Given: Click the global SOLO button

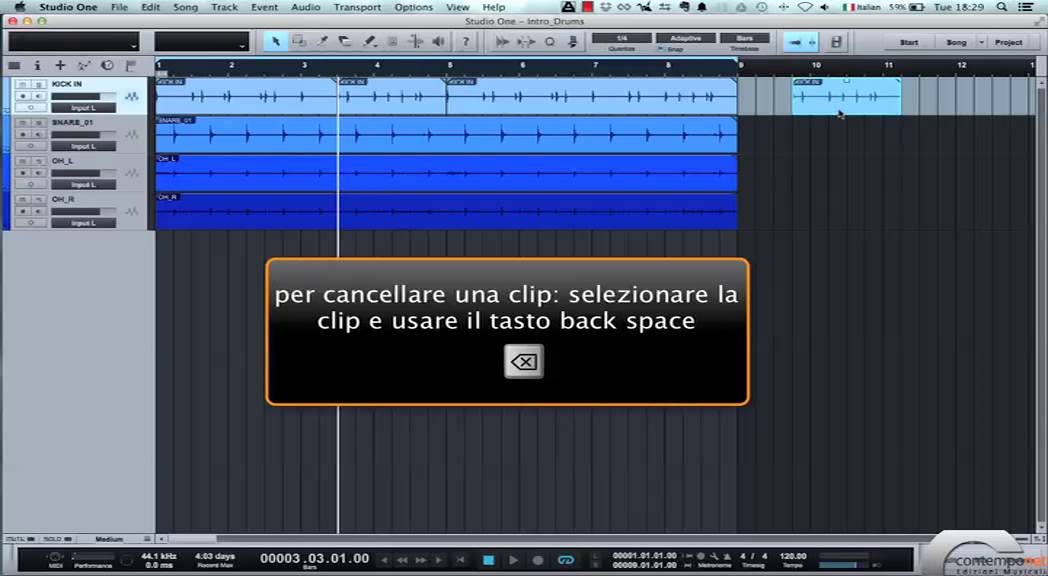Looking at the screenshot, I should pos(57,539).
